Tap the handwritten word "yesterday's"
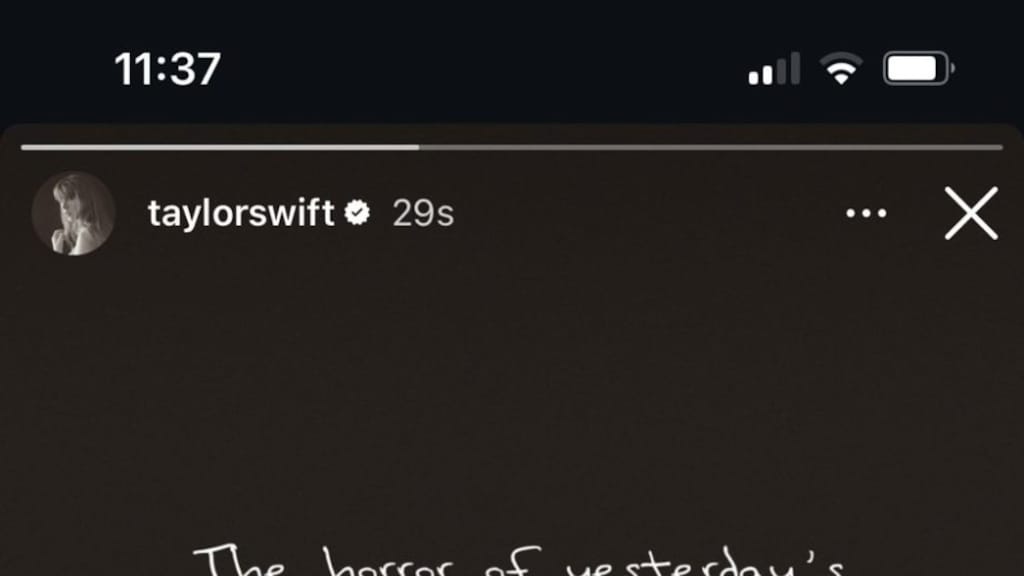This screenshot has height=576, width=1024. pyautogui.click(x=705, y=560)
